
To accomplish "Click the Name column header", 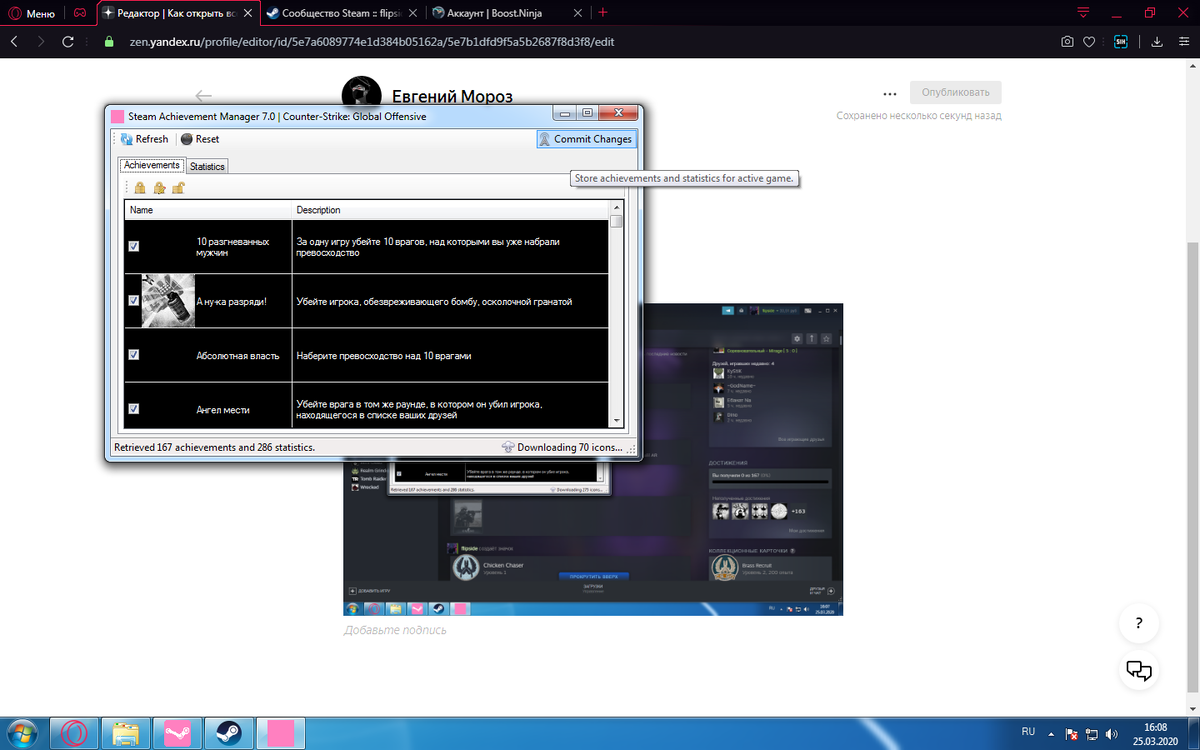I will tap(208, 210).
